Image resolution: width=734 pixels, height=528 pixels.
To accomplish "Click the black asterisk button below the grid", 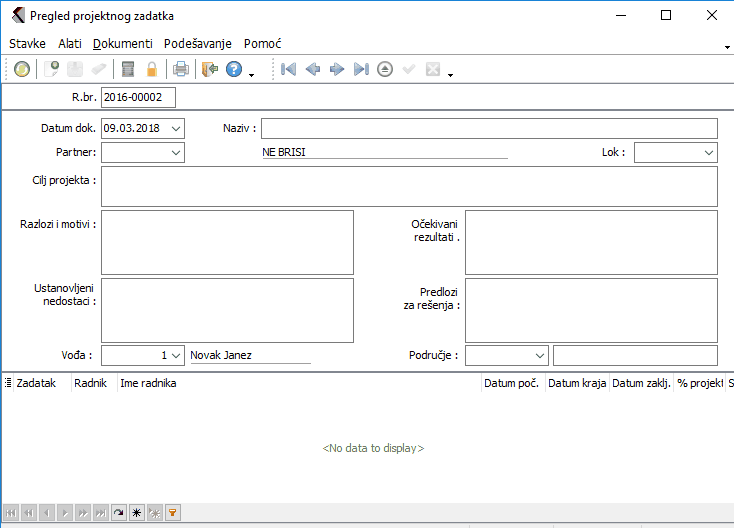I will [x=136, y=512].
